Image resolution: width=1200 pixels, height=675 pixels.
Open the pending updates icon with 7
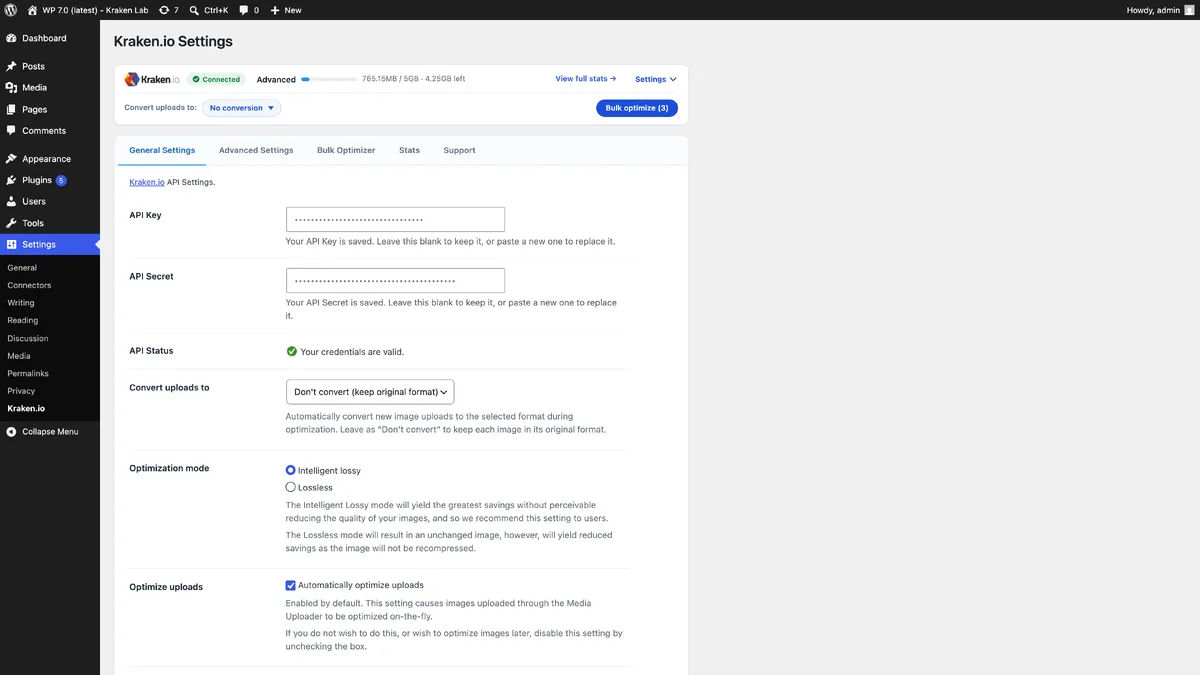[169, 10]
